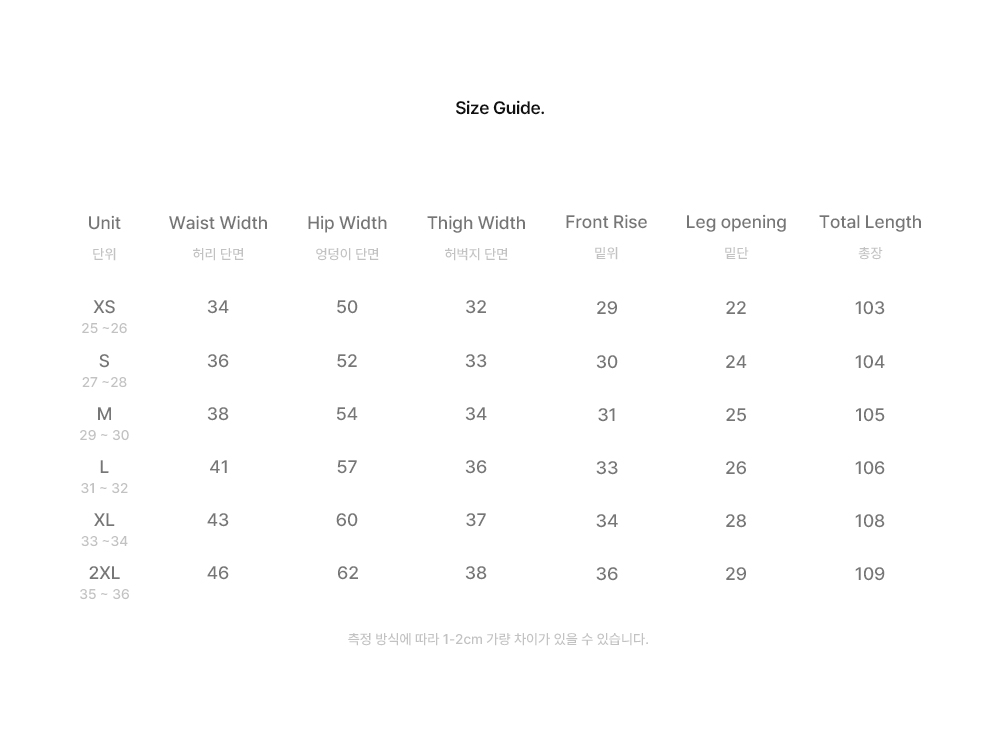Click the XS waist width value 34
The height and width of the screenshot is (738, 1000).
[x=218, y=307]
